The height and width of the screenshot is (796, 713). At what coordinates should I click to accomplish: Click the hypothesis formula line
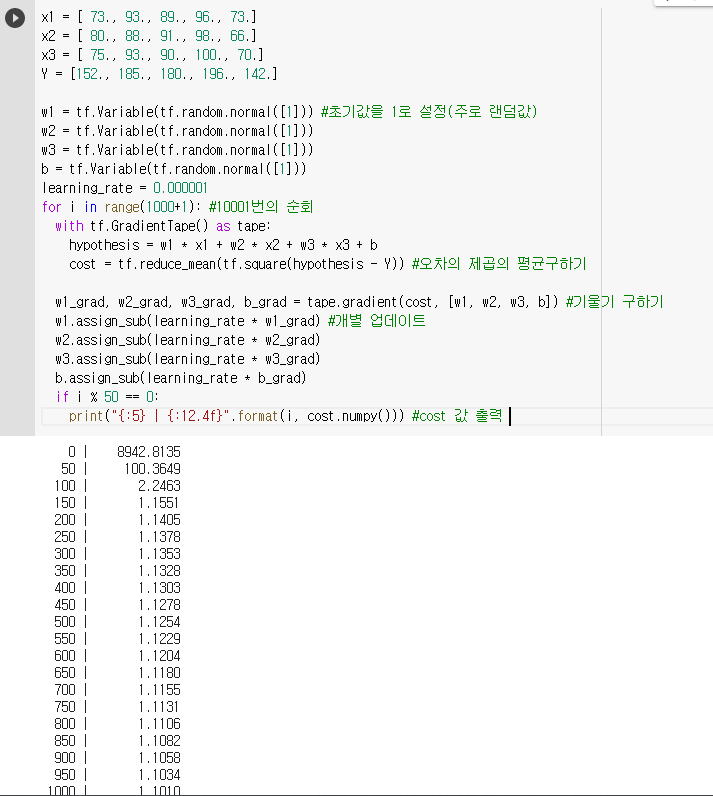point(223,245)
